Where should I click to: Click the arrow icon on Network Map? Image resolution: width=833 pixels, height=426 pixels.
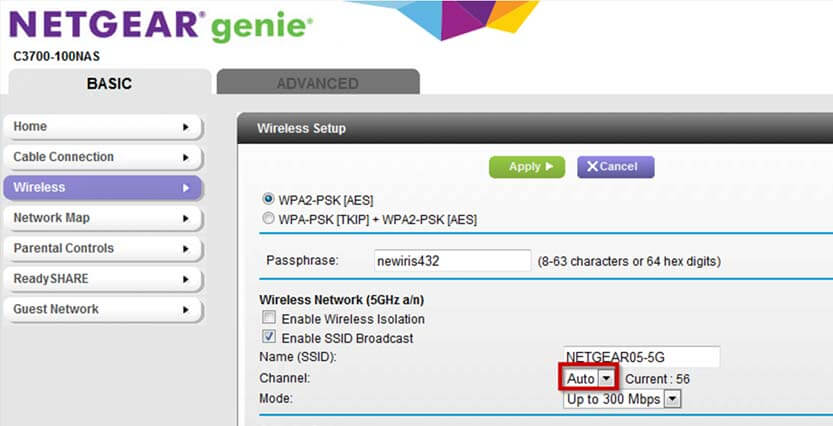pyautogui.click(x=185, y=218)
